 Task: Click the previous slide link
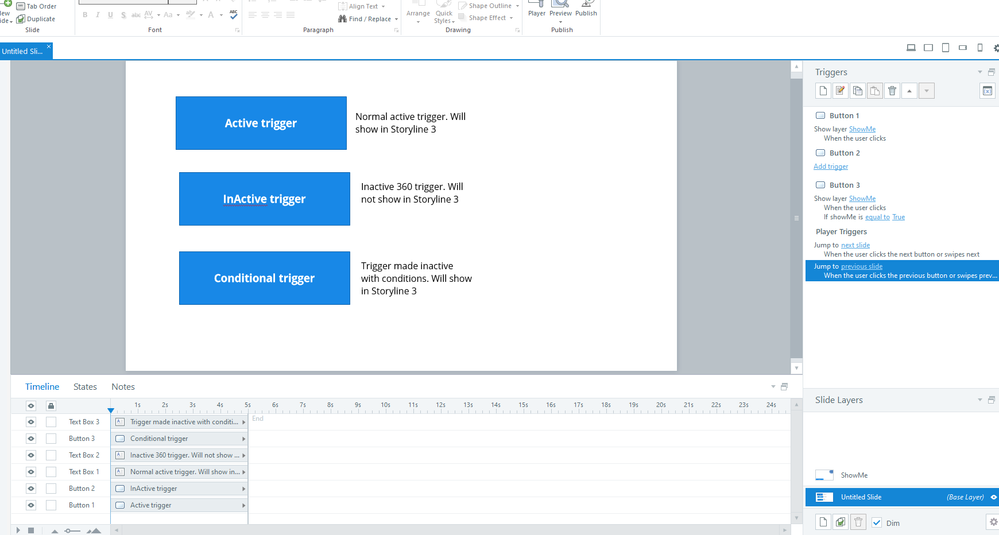pos(861,266)
